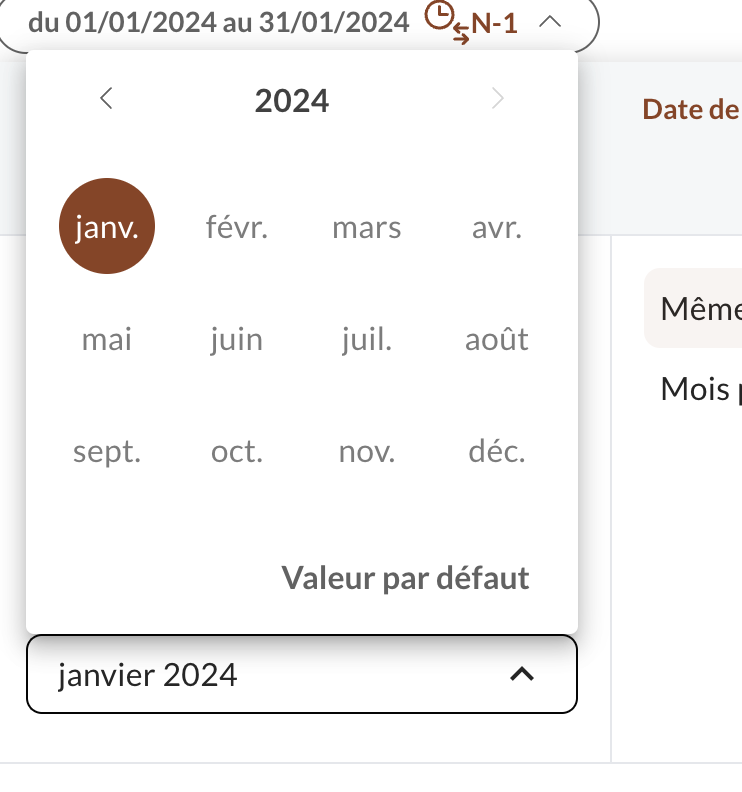This screenshot has width=742, height=792.
Task: Go to previous year with left chevron
Action: 107,98
